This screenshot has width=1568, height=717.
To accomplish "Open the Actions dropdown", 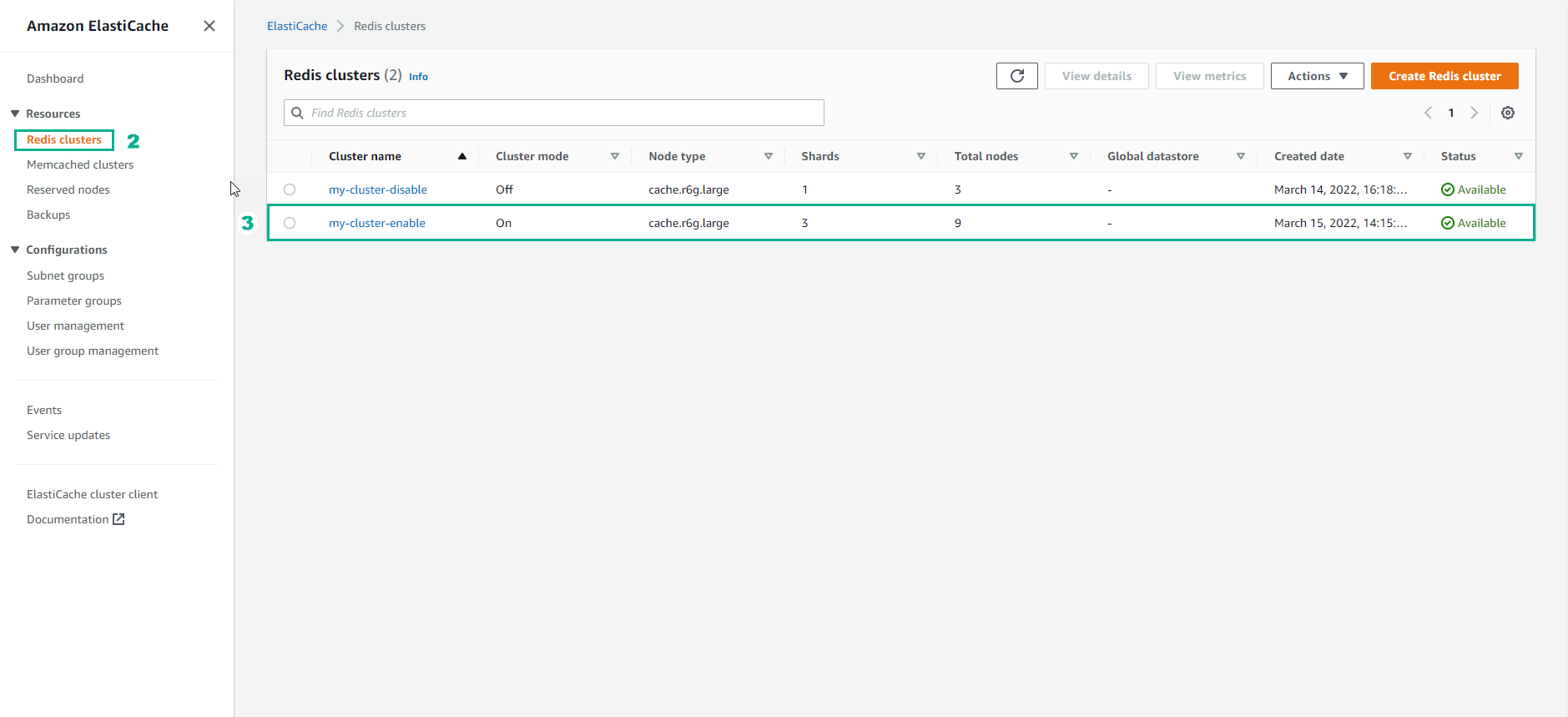I will click(x=1317, y=76).
